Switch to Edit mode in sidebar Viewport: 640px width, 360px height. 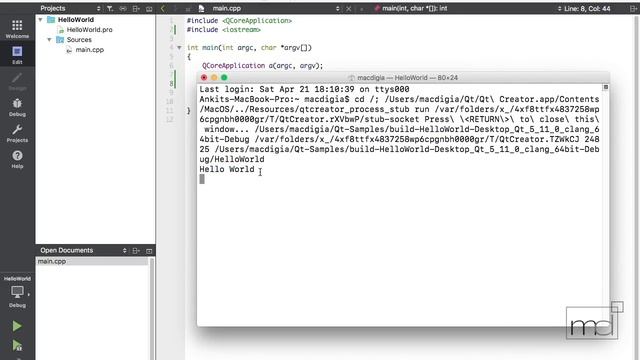[17, 55]
